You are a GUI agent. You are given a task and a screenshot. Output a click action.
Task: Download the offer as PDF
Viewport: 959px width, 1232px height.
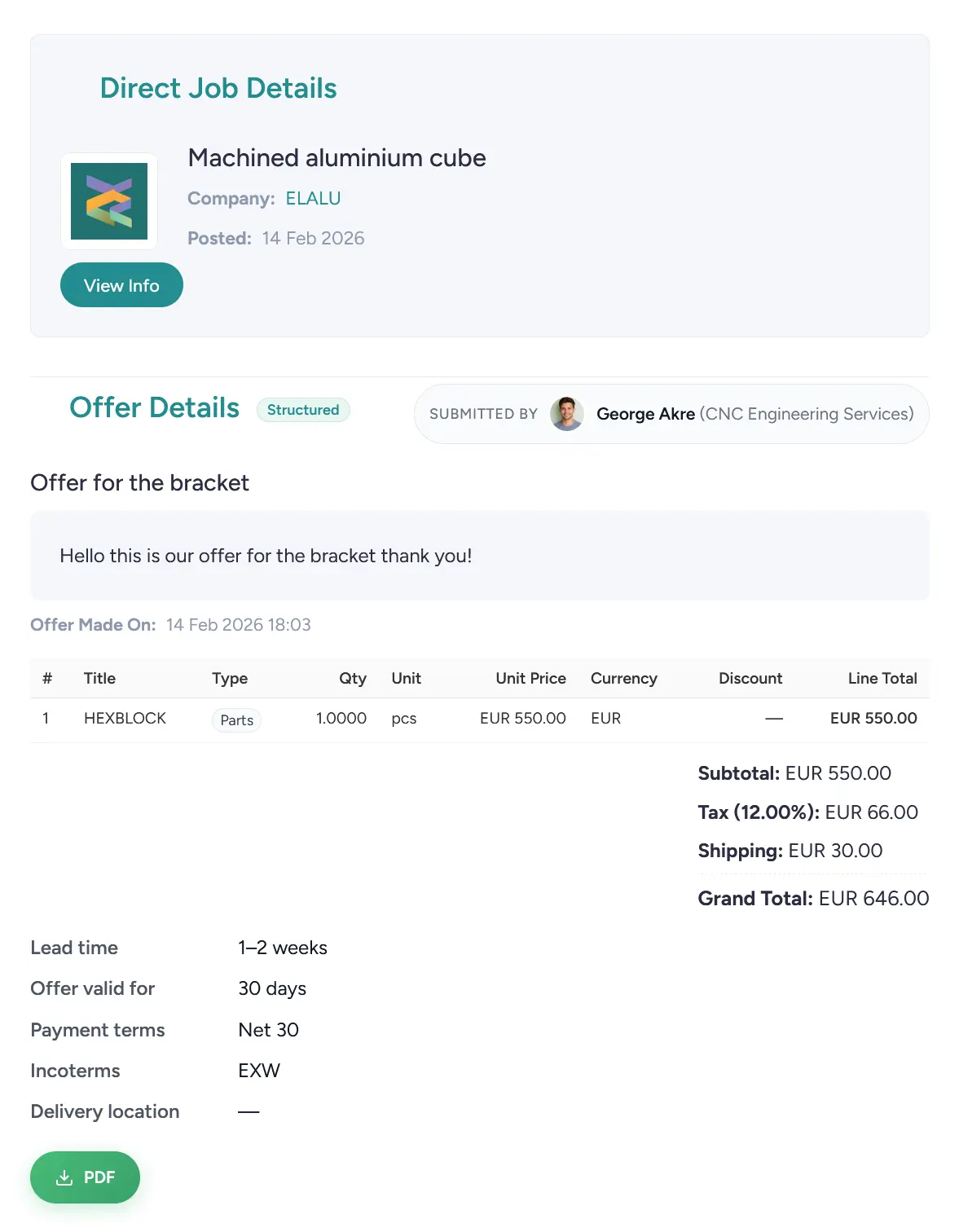(86, 1177)
